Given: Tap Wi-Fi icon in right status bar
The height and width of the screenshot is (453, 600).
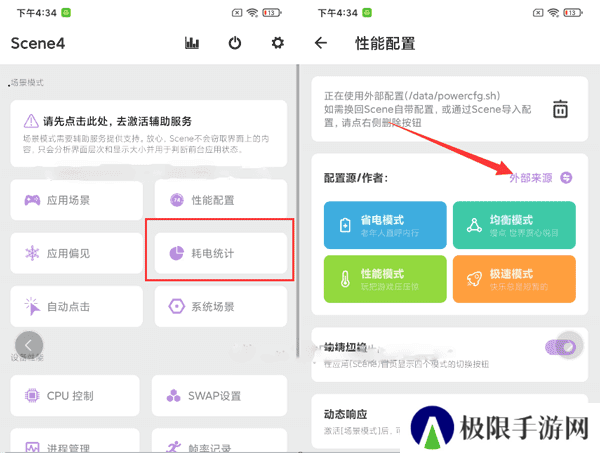Looking at the screenshot, I should [x=553, y=13].
